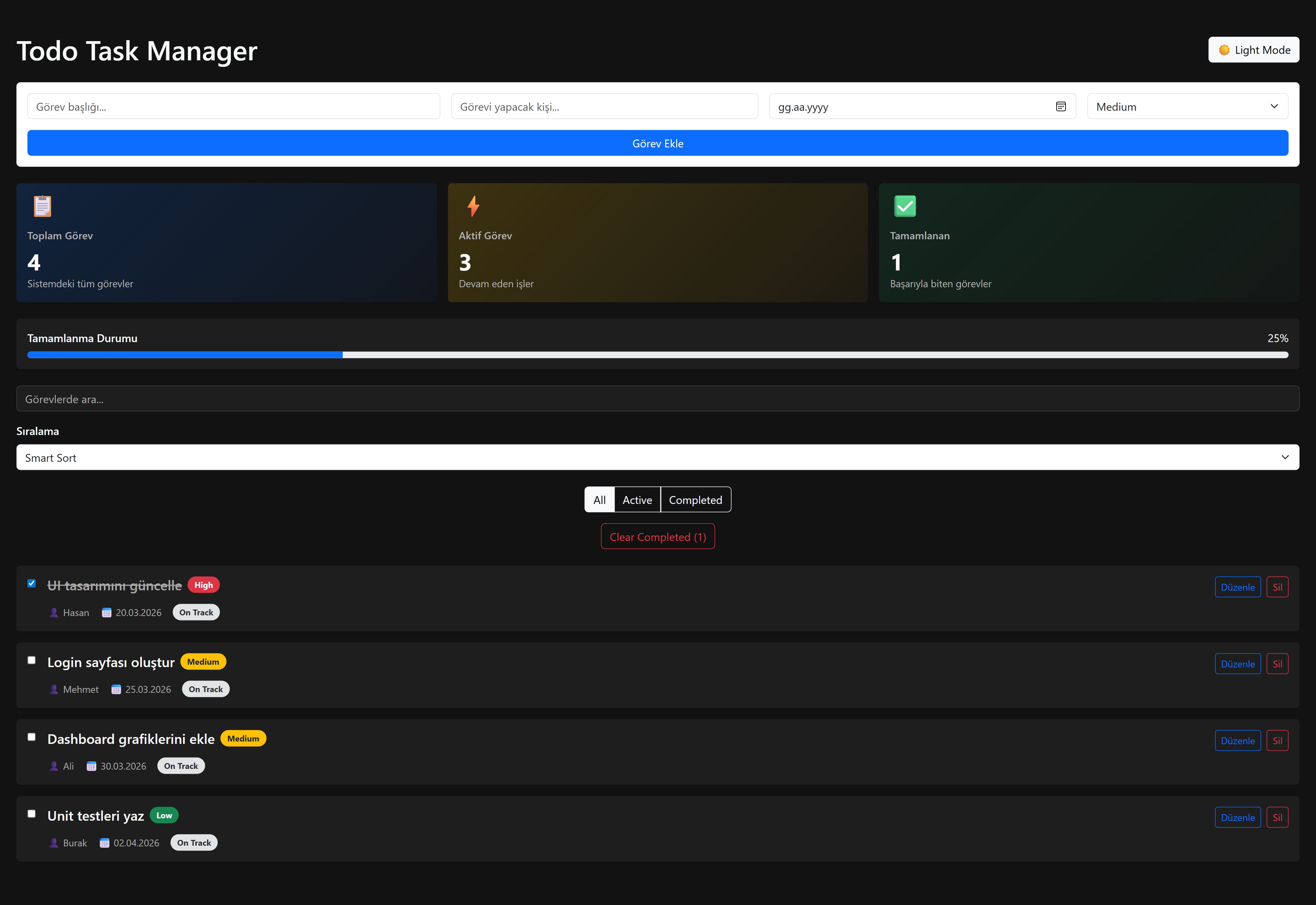1316x905 pixels.
Task: Check off Login sayfası oluştur task
Action: coord(32,660)
